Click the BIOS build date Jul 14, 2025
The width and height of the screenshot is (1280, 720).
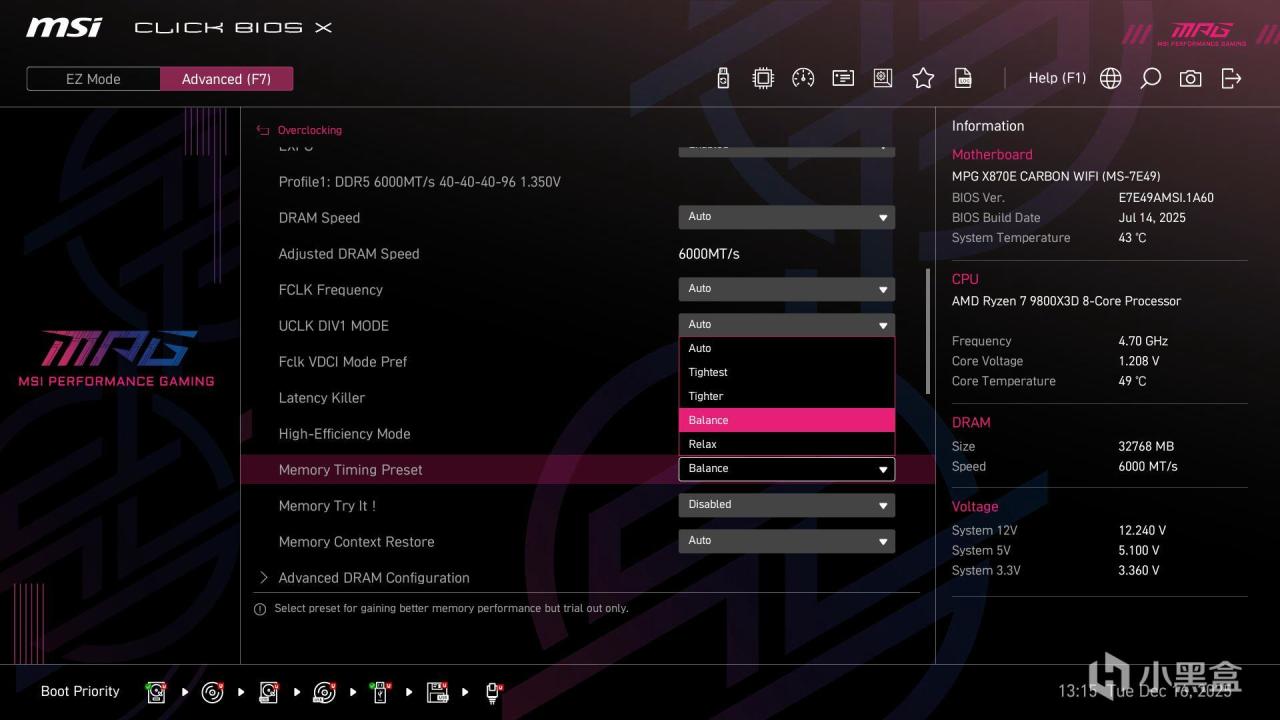click(1152, 218)
